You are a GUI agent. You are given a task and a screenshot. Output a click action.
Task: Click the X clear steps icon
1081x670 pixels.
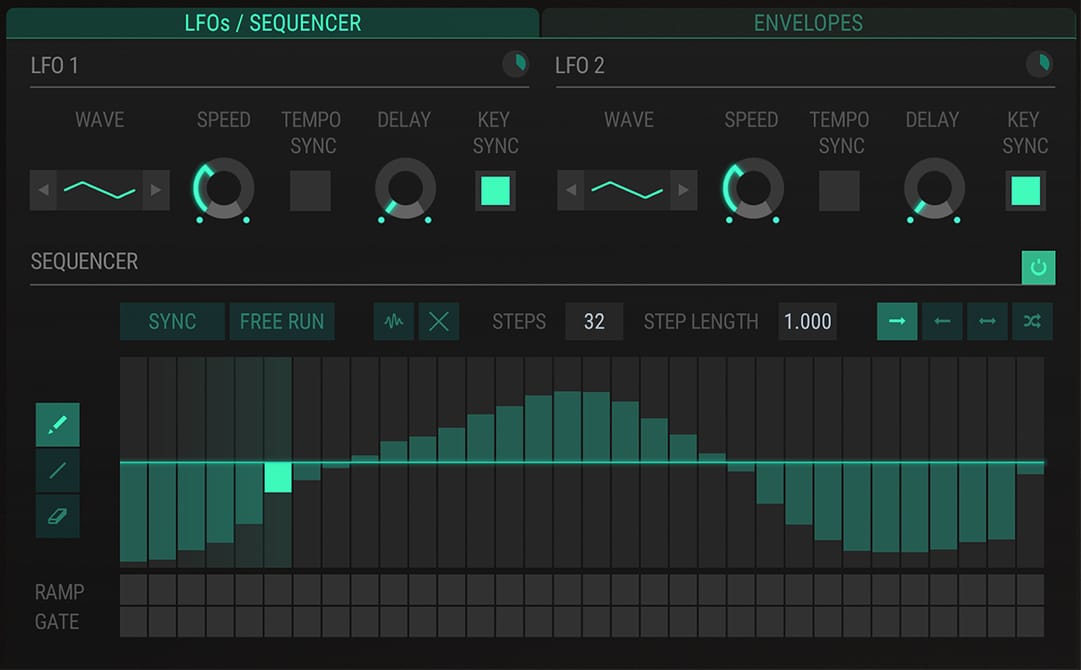point(438,321)
